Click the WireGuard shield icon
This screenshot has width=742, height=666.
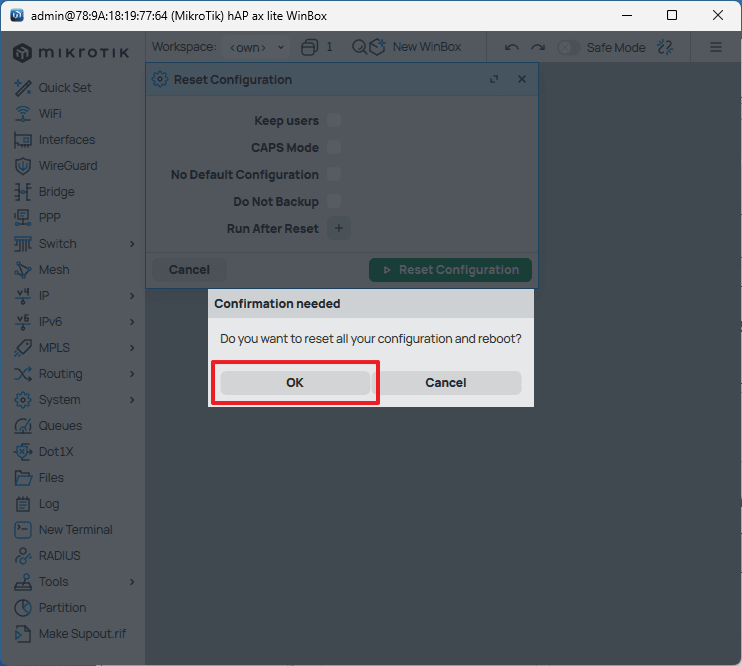click(23, 166)
